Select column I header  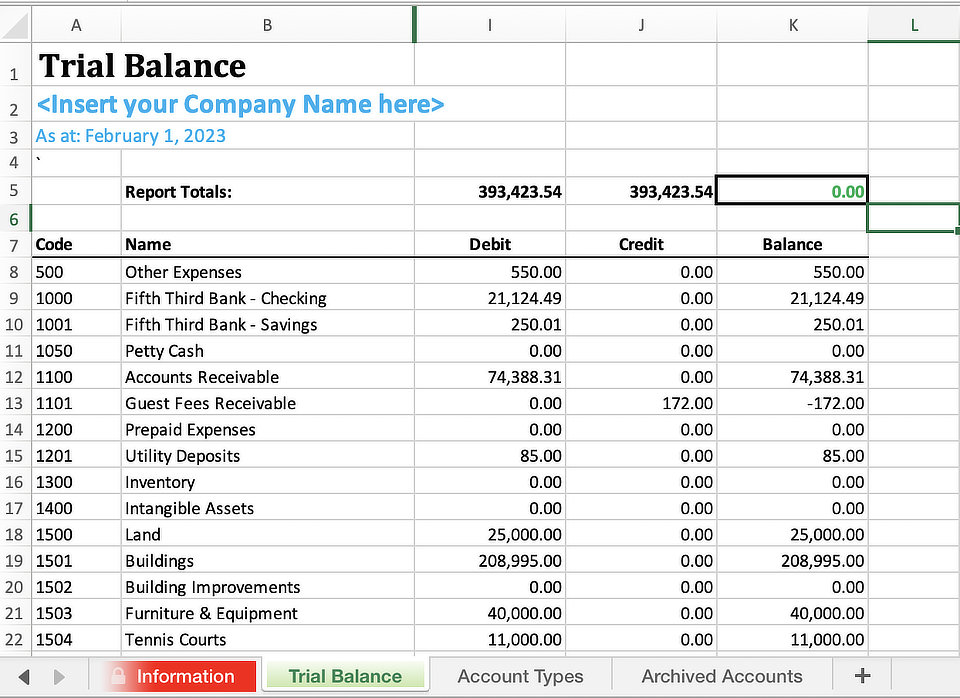[489, 26]
